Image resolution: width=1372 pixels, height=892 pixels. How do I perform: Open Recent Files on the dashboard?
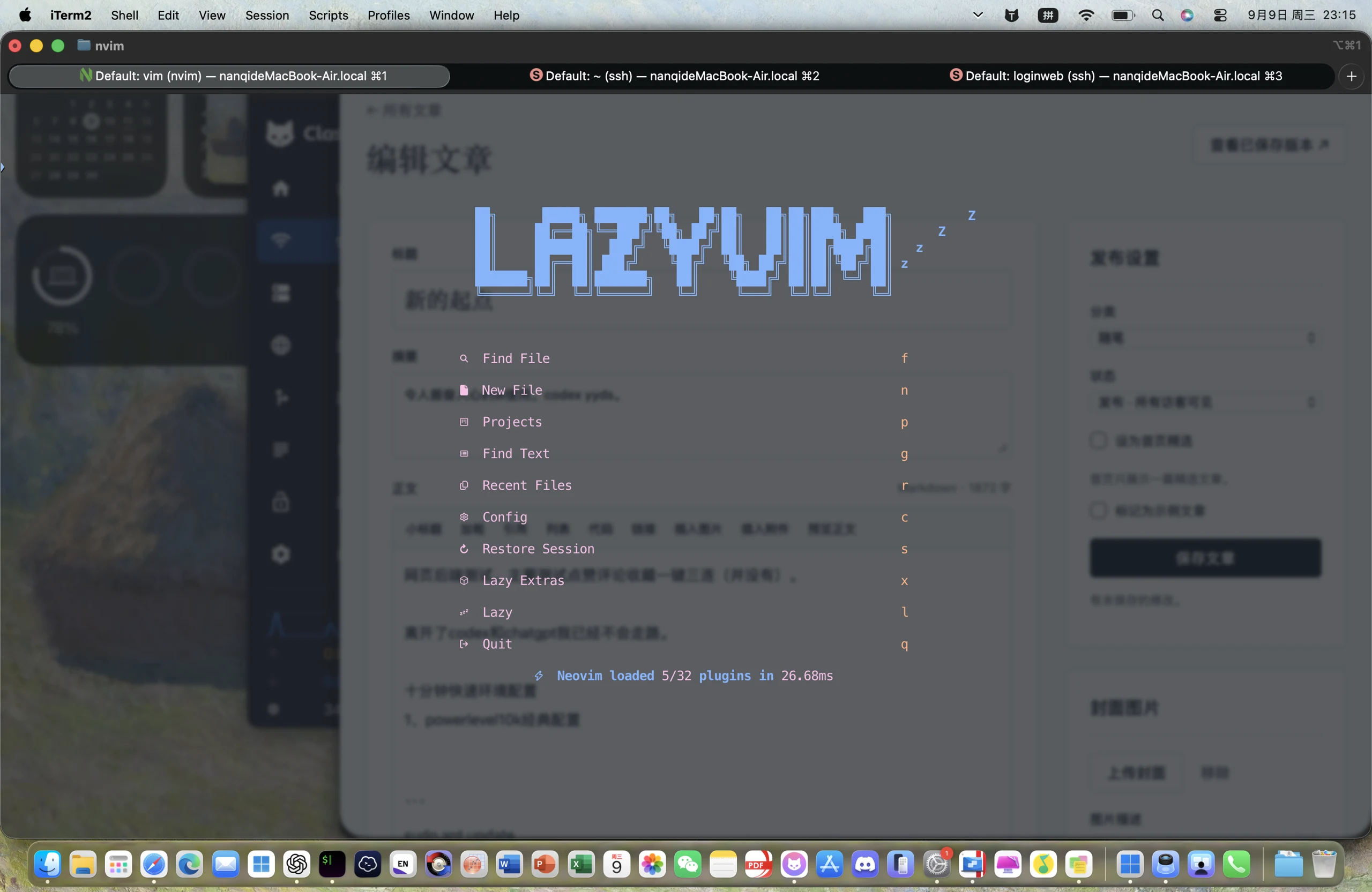(683, 485)
